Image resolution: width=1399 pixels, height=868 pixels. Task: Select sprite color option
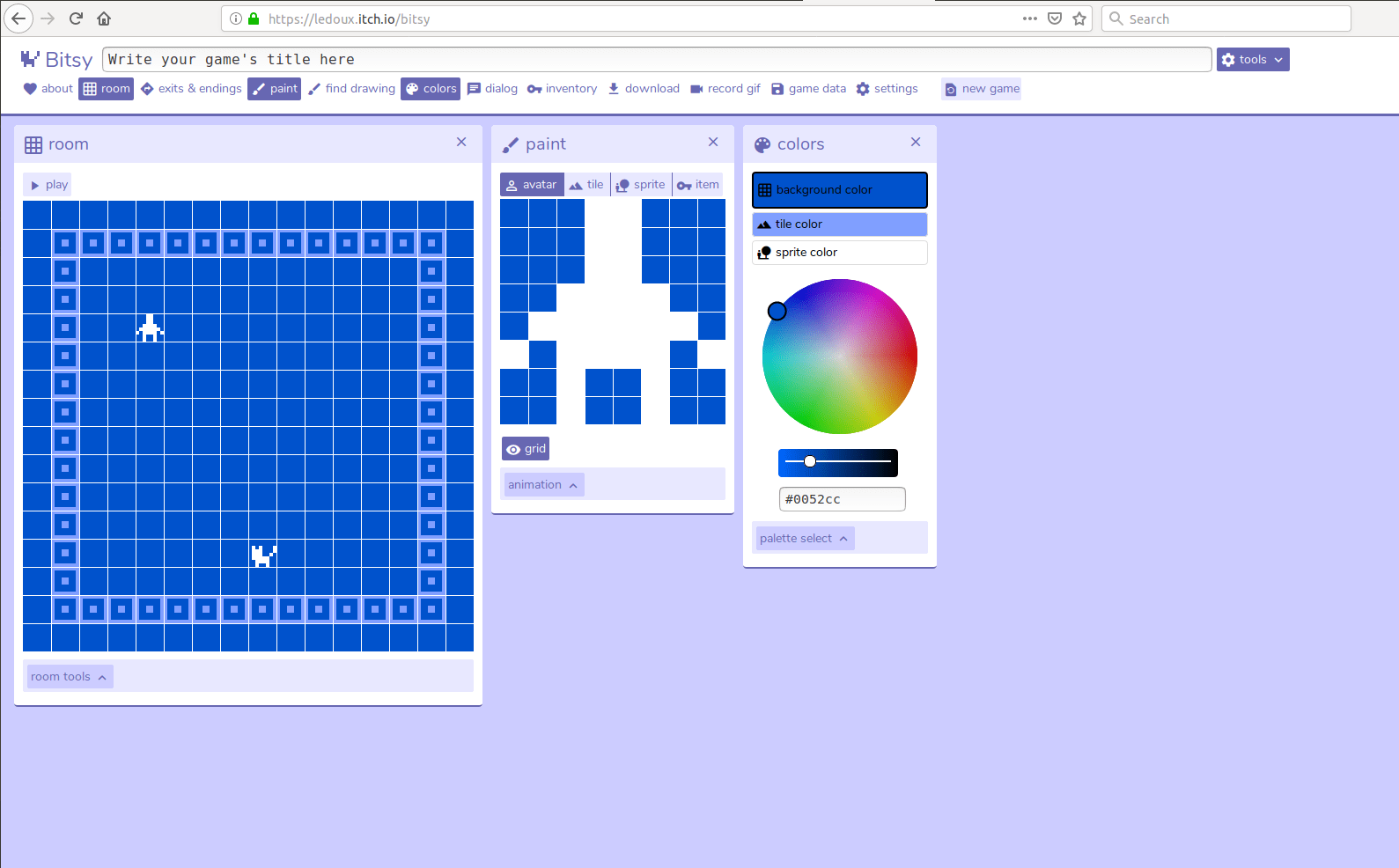click(840, 253)
